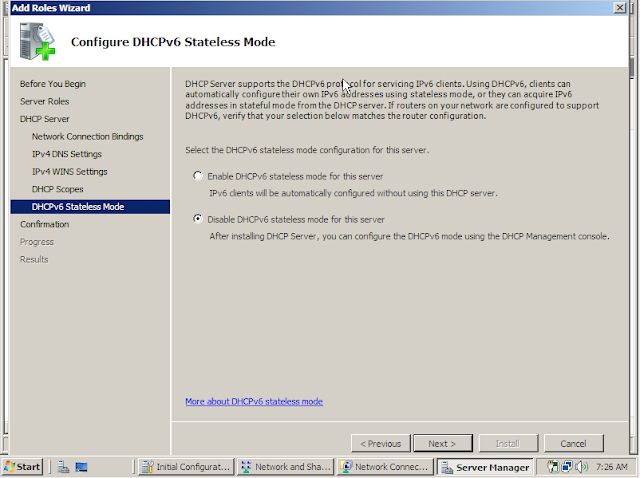Click the first system tray notification icon
640x478 pixels.
coord(553,467)
